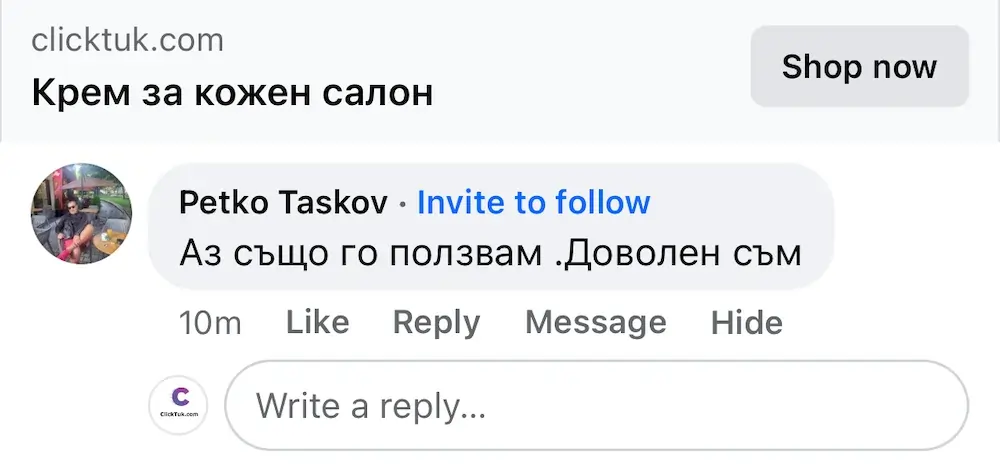Hide Petko Taskov's comment
Screen dimensions: 1000x468
(x=746, y=322)
